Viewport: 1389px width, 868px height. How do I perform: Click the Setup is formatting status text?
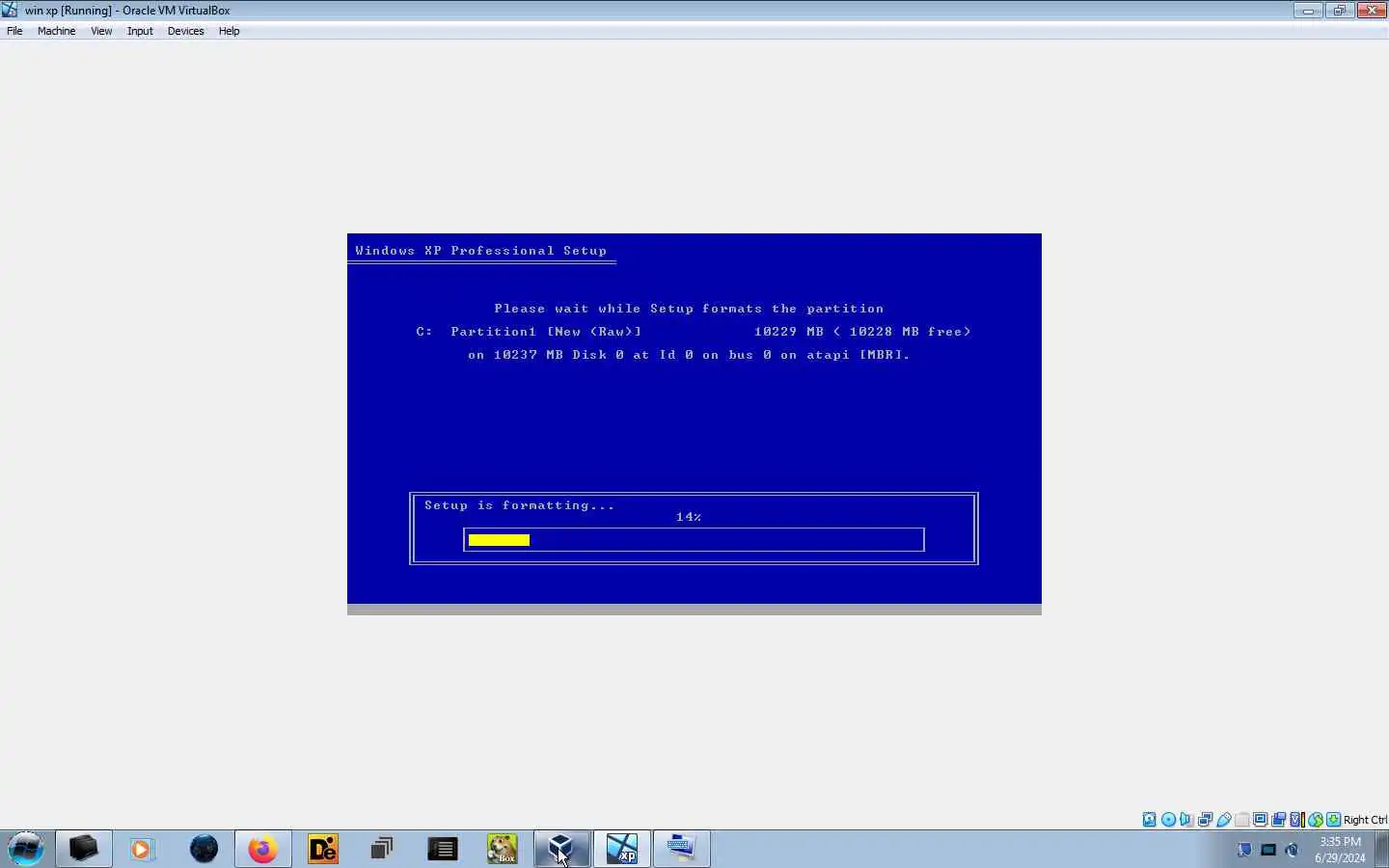[519, 505]
